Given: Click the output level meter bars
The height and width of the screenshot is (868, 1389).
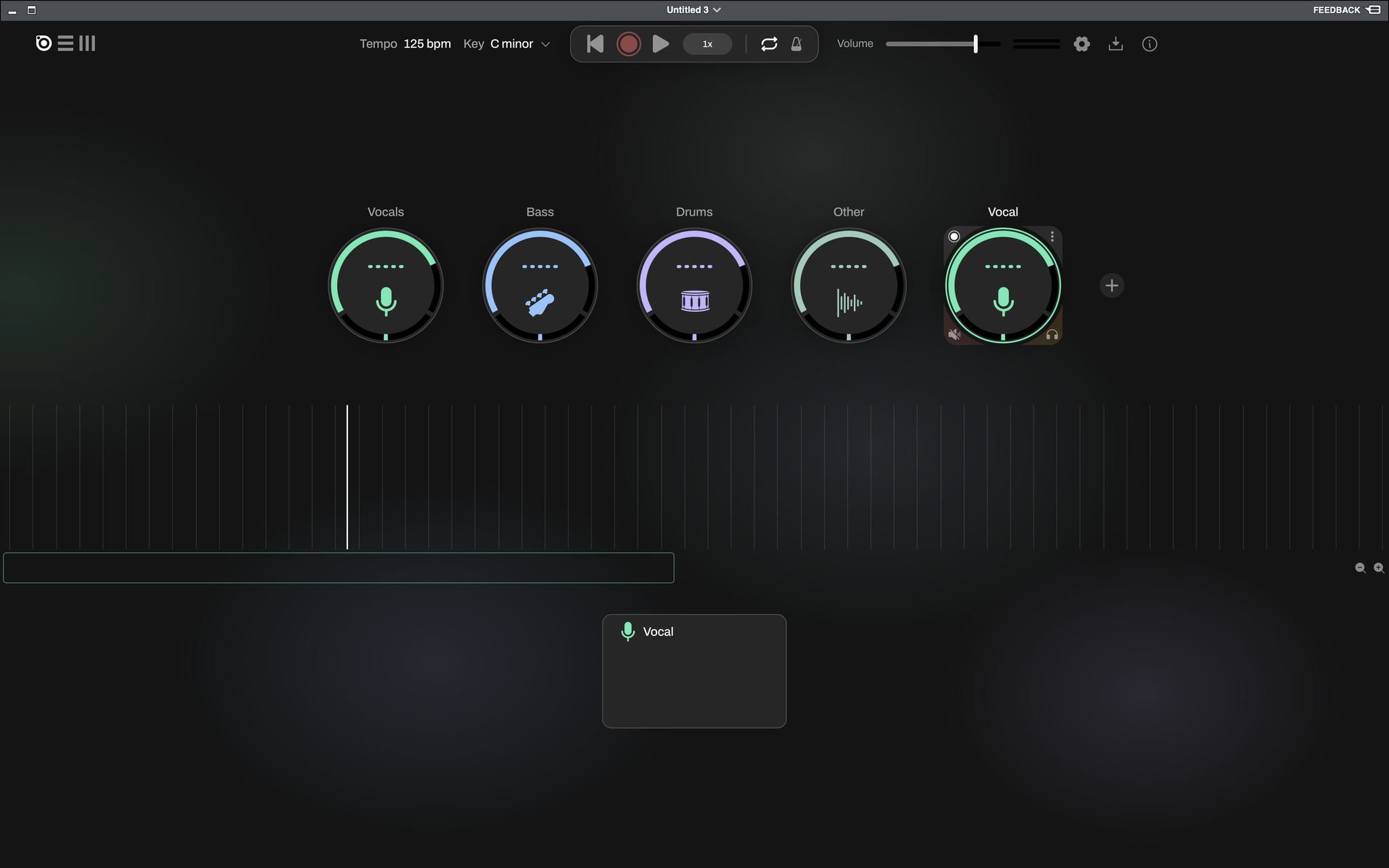Looking at the screenshot, I should (1036, 44).
